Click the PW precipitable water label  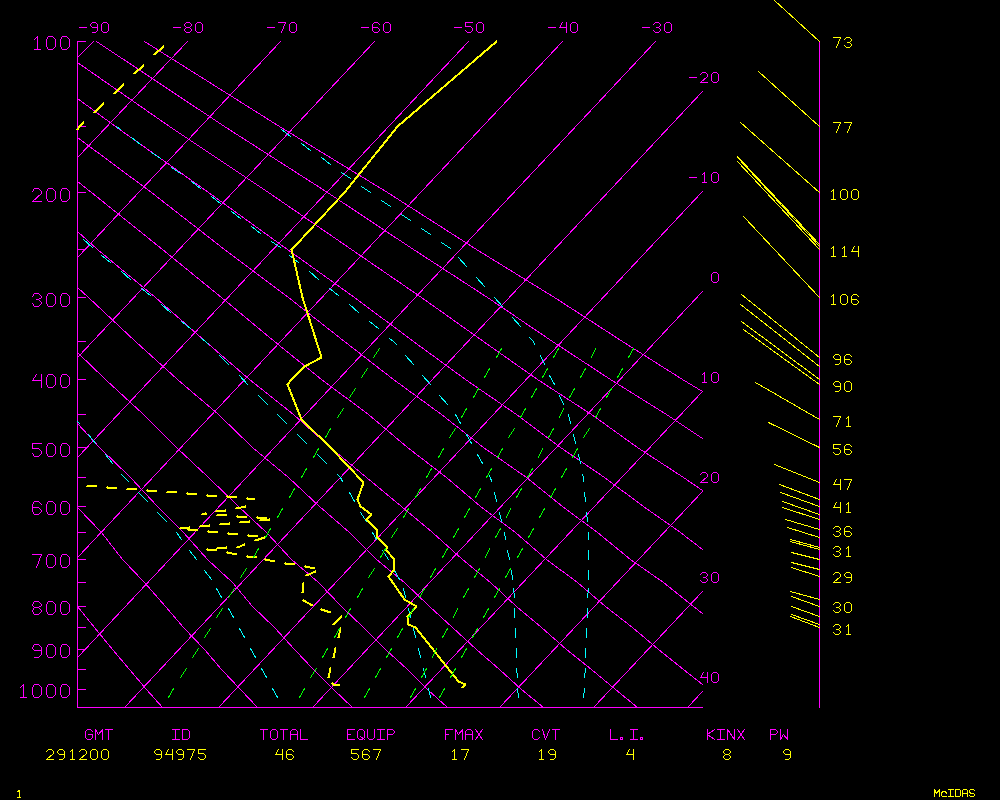[778, 735]
